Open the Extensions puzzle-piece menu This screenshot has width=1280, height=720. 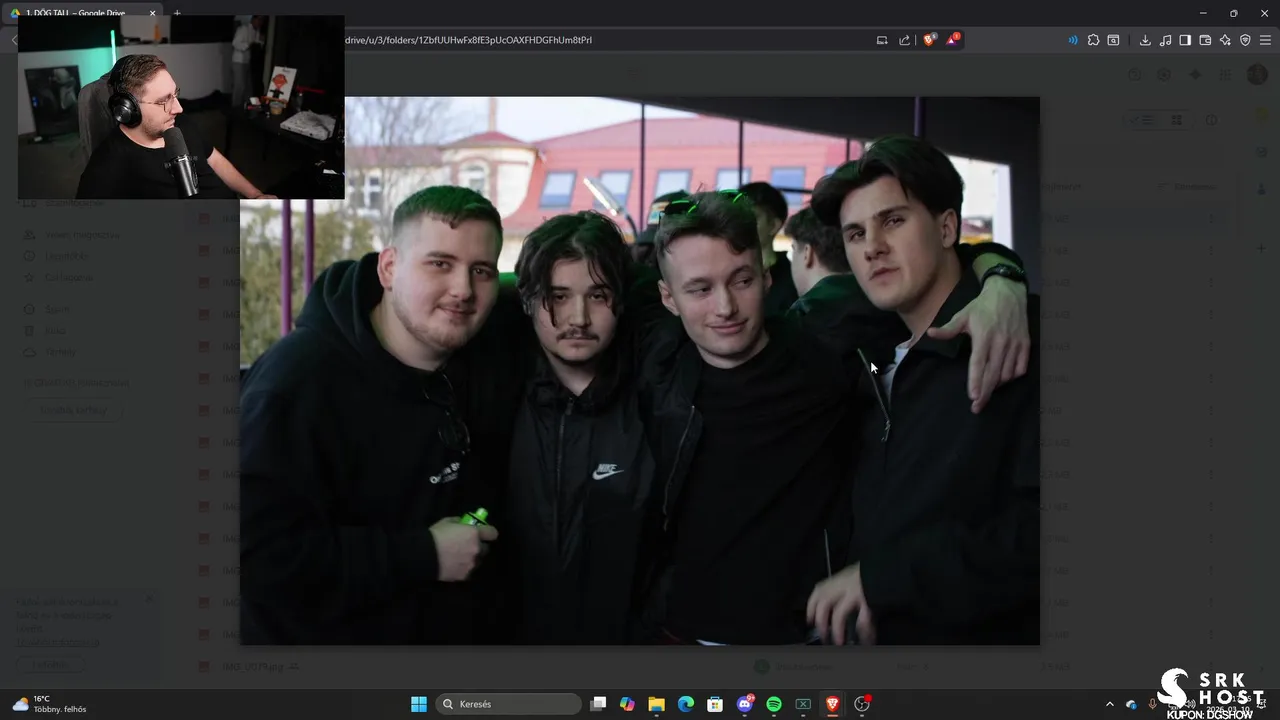[1093, 40]
